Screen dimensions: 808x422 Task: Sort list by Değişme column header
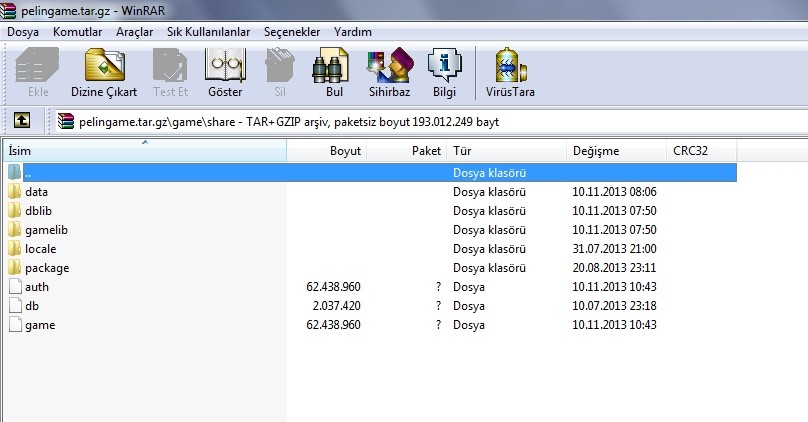click(616, 151)
